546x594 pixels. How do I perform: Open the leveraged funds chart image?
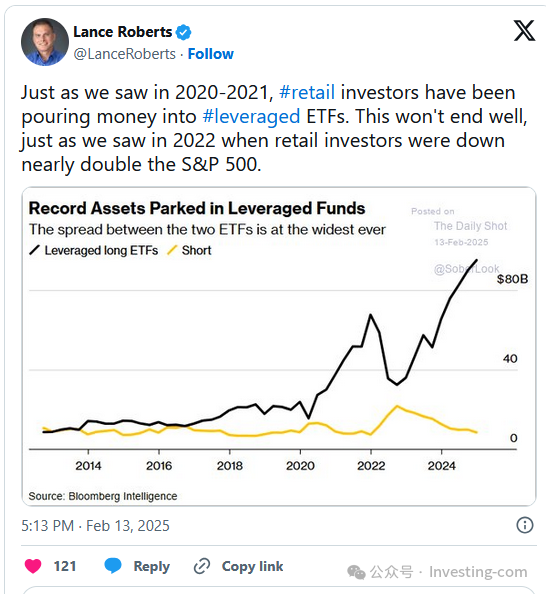[x=279, y=346]
